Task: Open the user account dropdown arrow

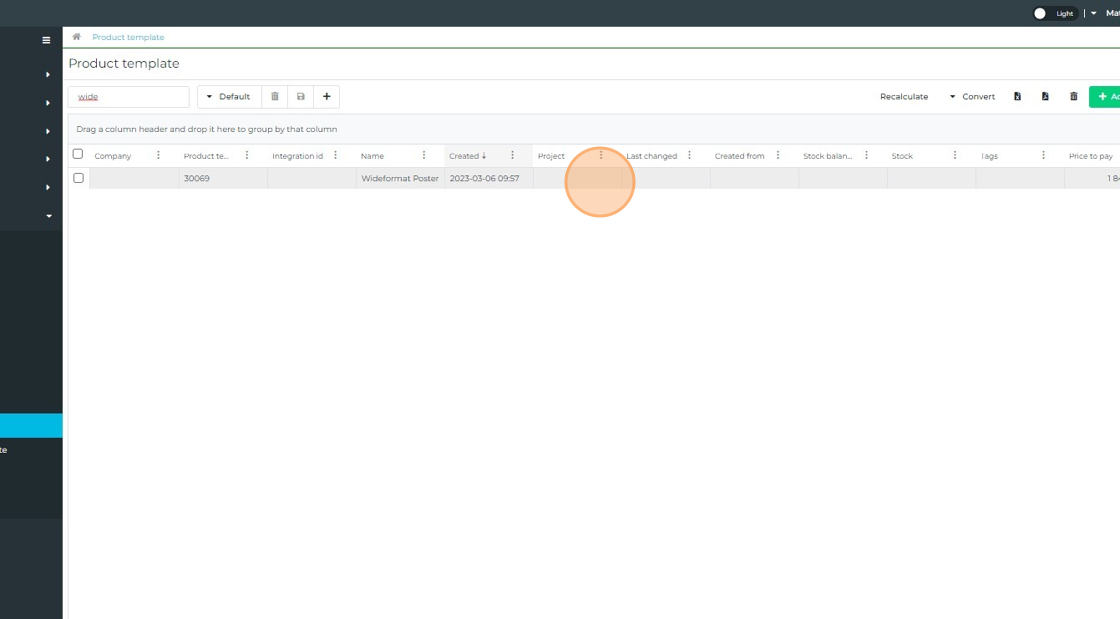Action: [x=1094, y=13]
